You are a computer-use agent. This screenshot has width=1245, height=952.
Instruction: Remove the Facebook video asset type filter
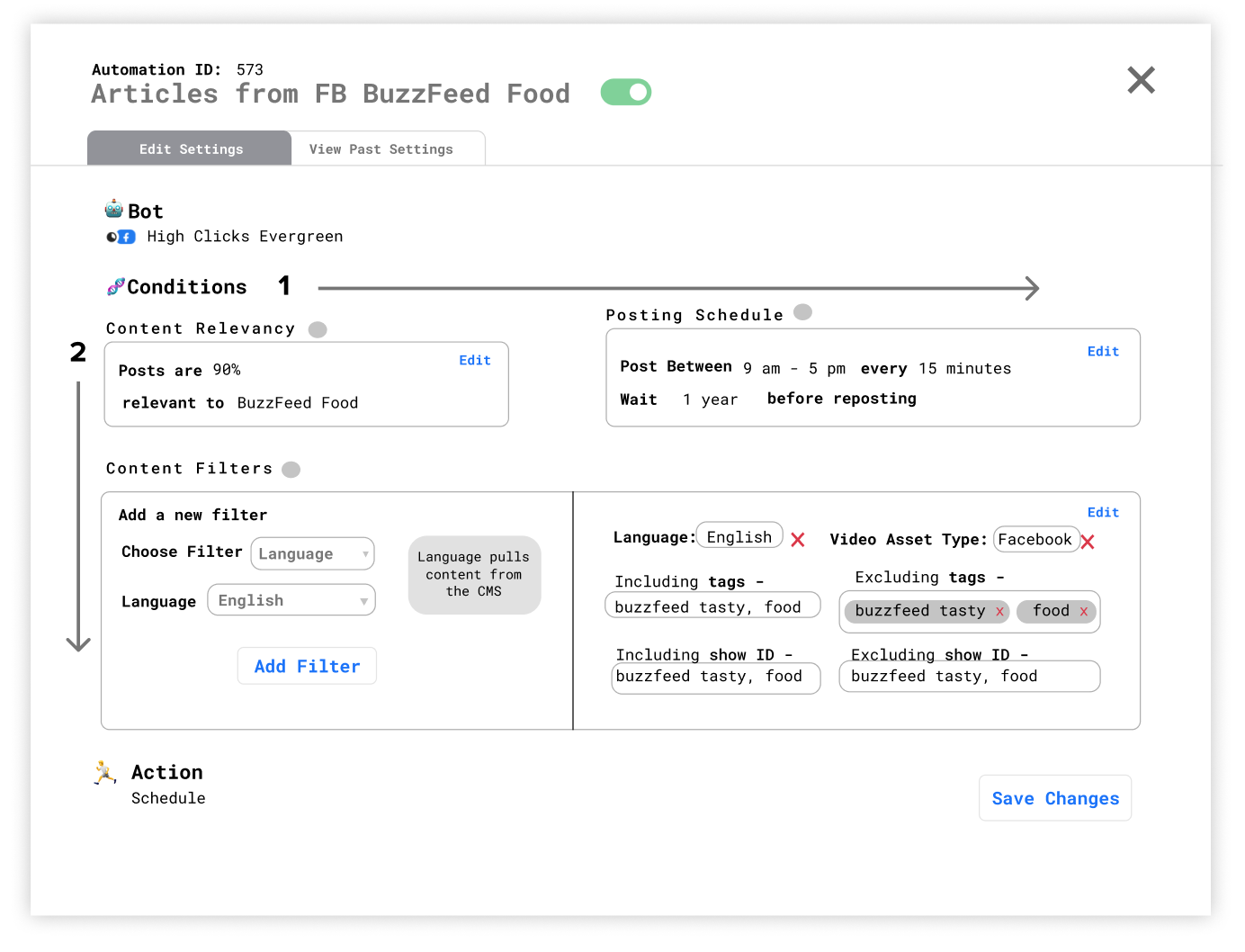[1088, 542]
